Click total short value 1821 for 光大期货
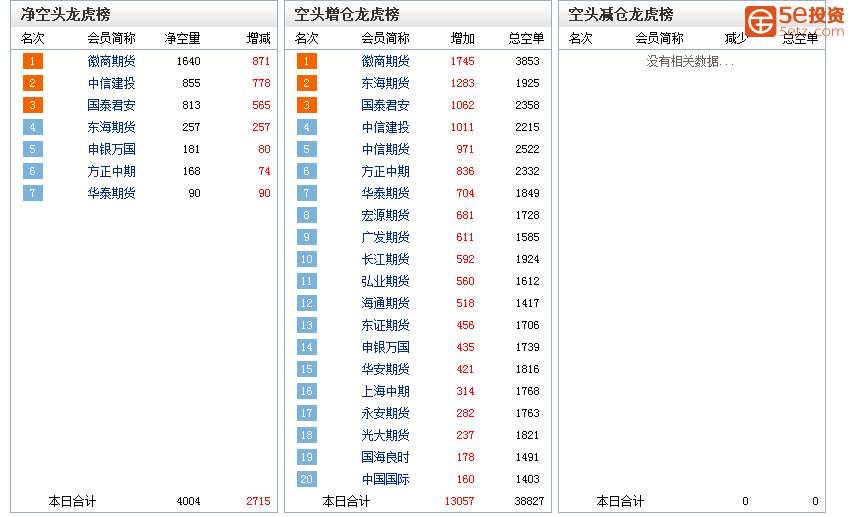The height and width of the screenshot is (517, 852). point(528,435)
